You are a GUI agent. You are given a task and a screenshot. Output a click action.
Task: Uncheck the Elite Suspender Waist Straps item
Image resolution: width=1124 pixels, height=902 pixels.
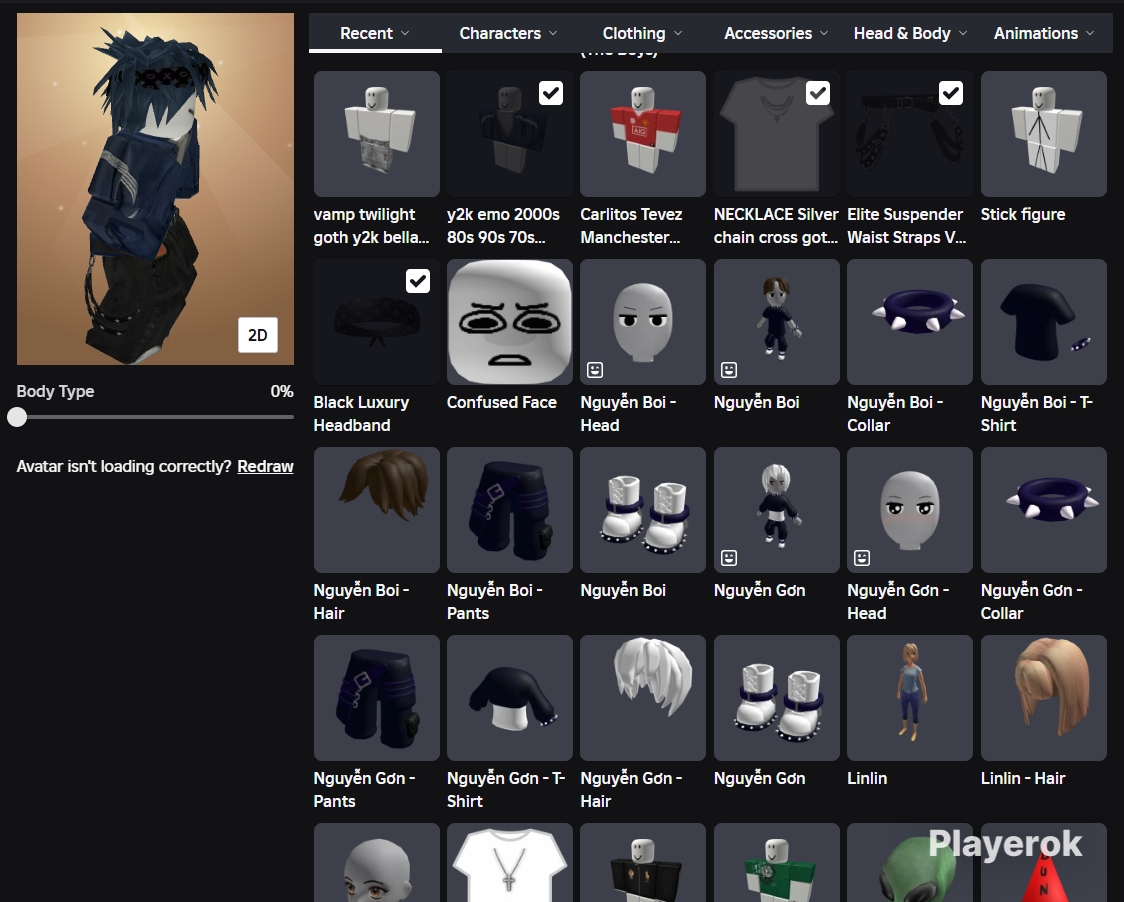coord(951,93)
